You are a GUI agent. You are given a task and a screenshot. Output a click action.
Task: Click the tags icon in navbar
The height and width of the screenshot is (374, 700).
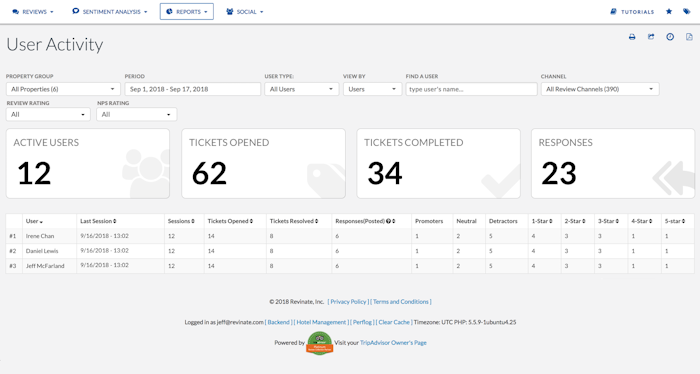687,12
